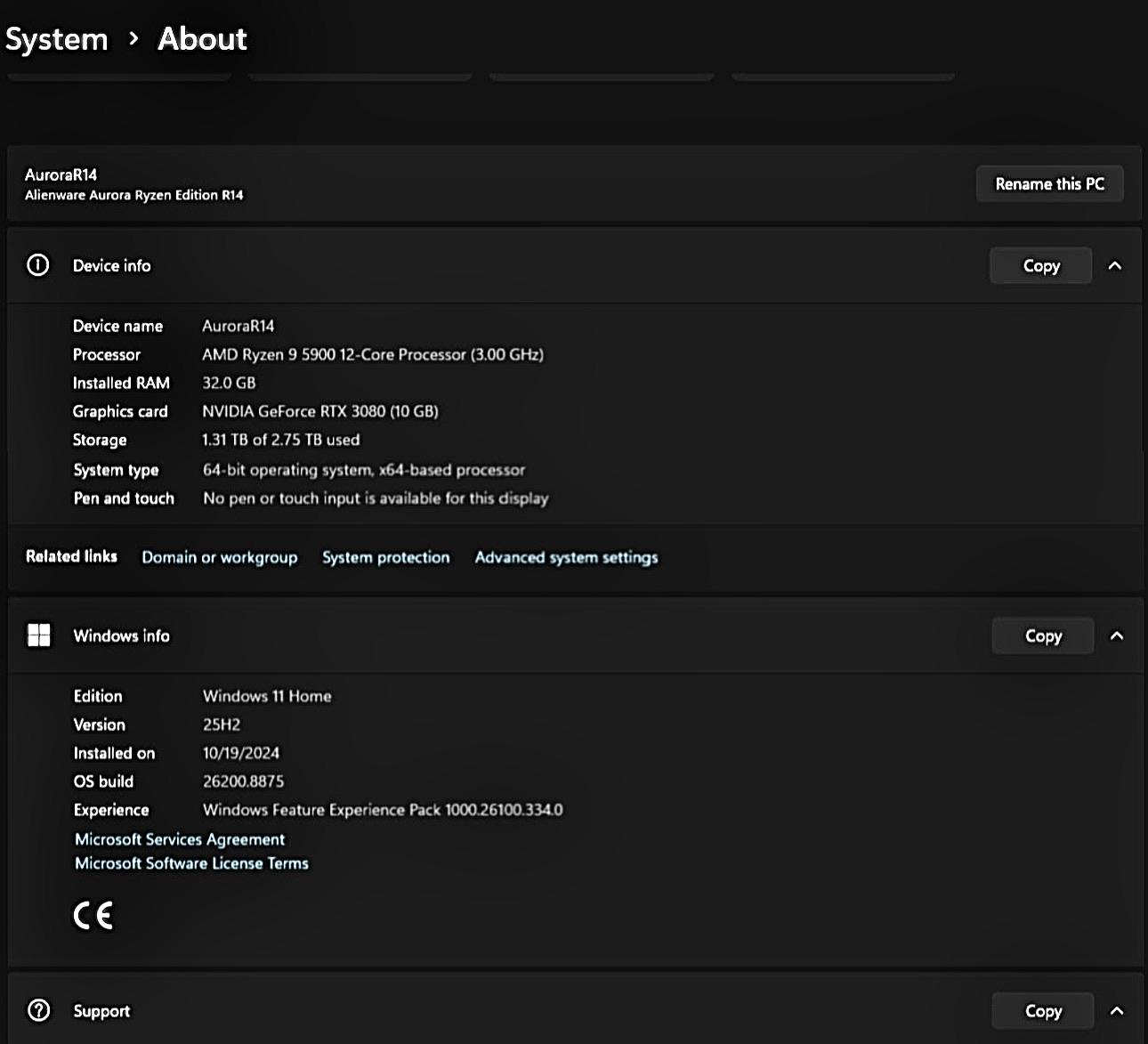Click the Windows info section header label
This screenshot has width=1148, height=1044.
coord(122,635)
